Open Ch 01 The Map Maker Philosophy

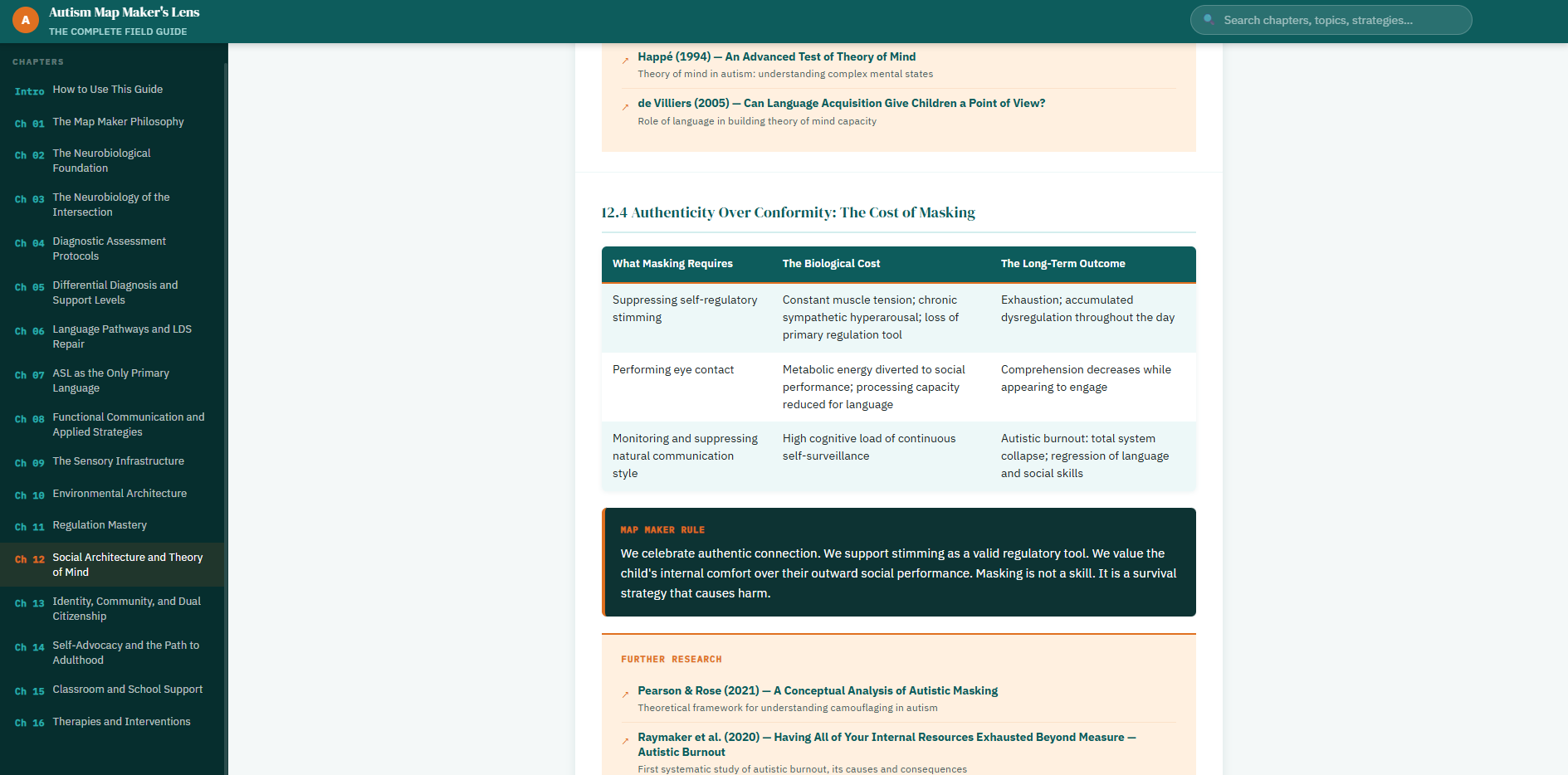[112, 122]
